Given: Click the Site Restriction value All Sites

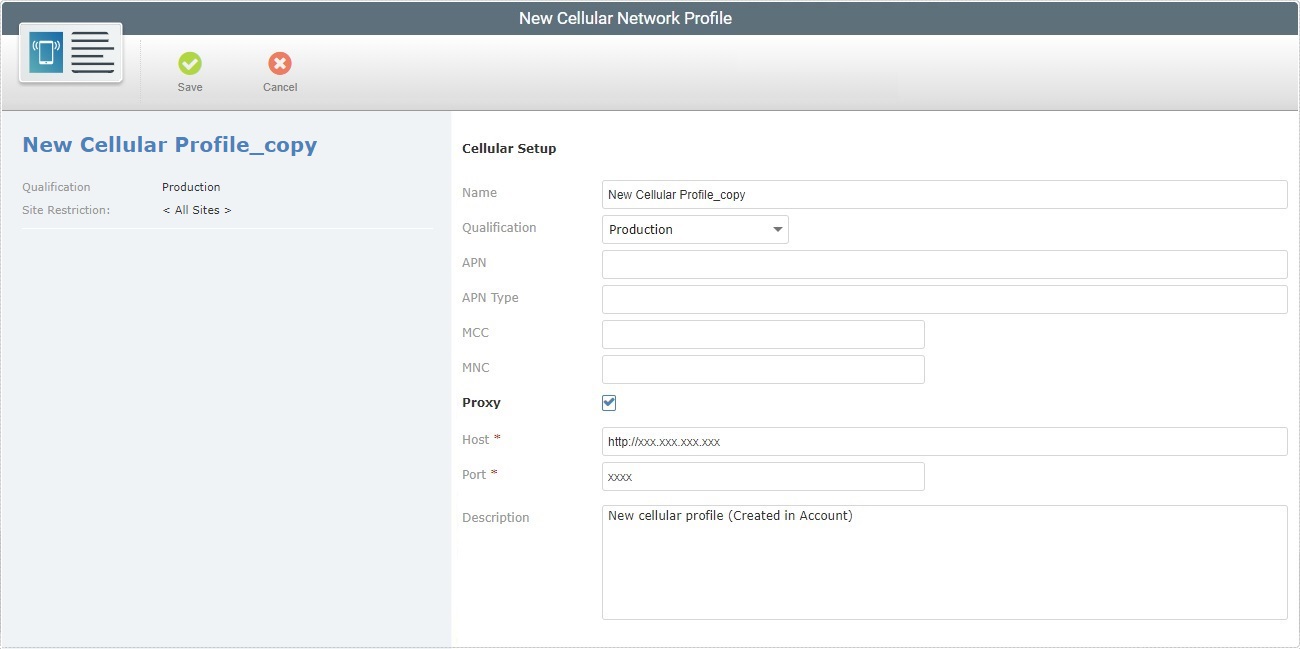Looking at the screenshot, I should [196, 210].
